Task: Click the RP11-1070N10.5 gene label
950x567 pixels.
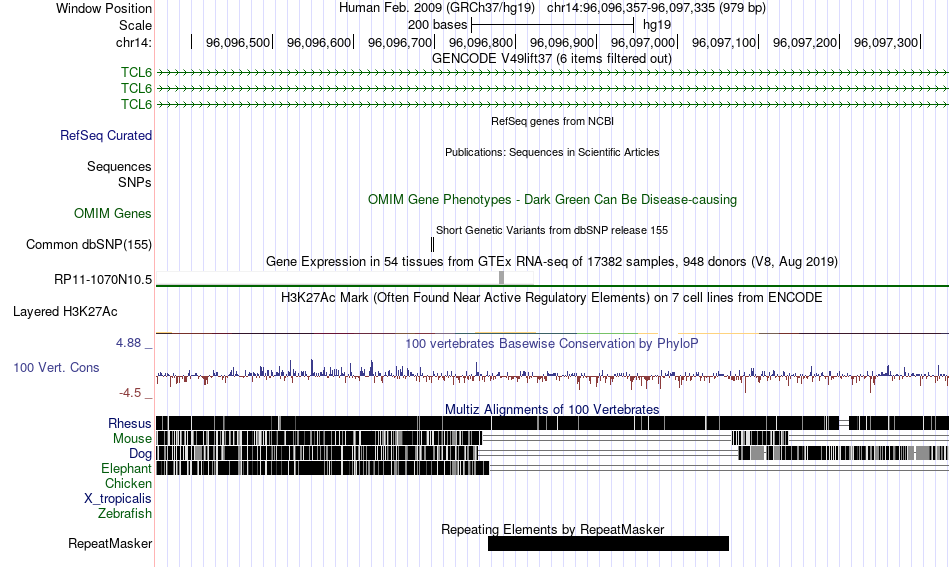Action: point(103,280)
